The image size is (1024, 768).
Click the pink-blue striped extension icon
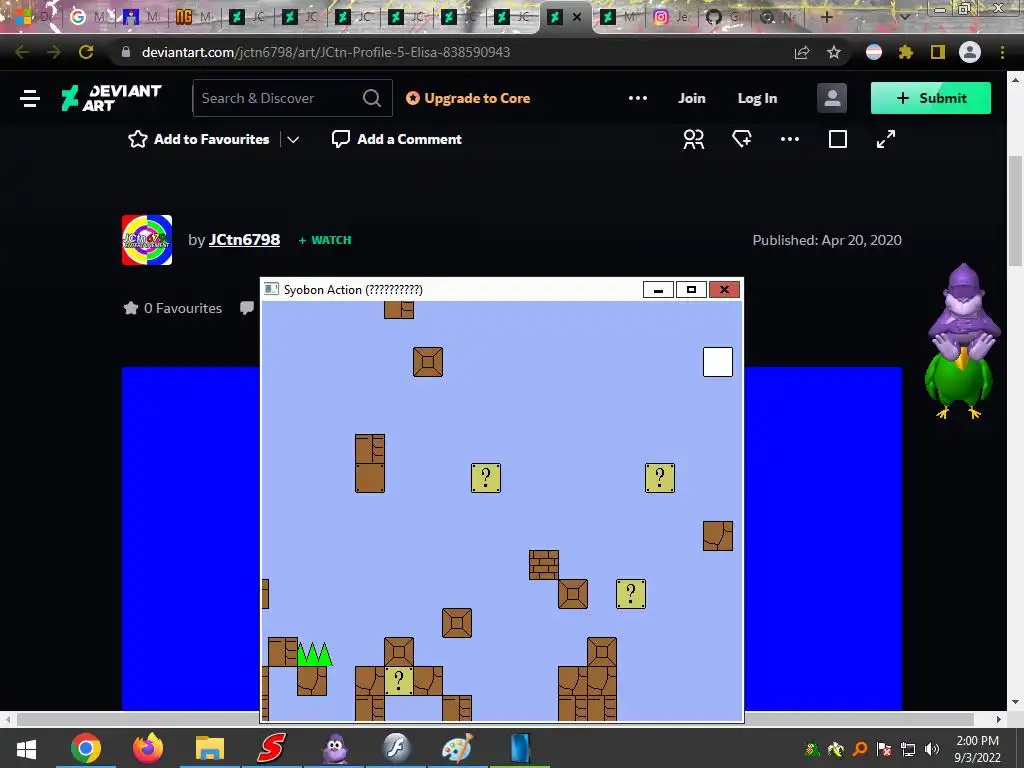pyautogui.click(x=874, y=52)
